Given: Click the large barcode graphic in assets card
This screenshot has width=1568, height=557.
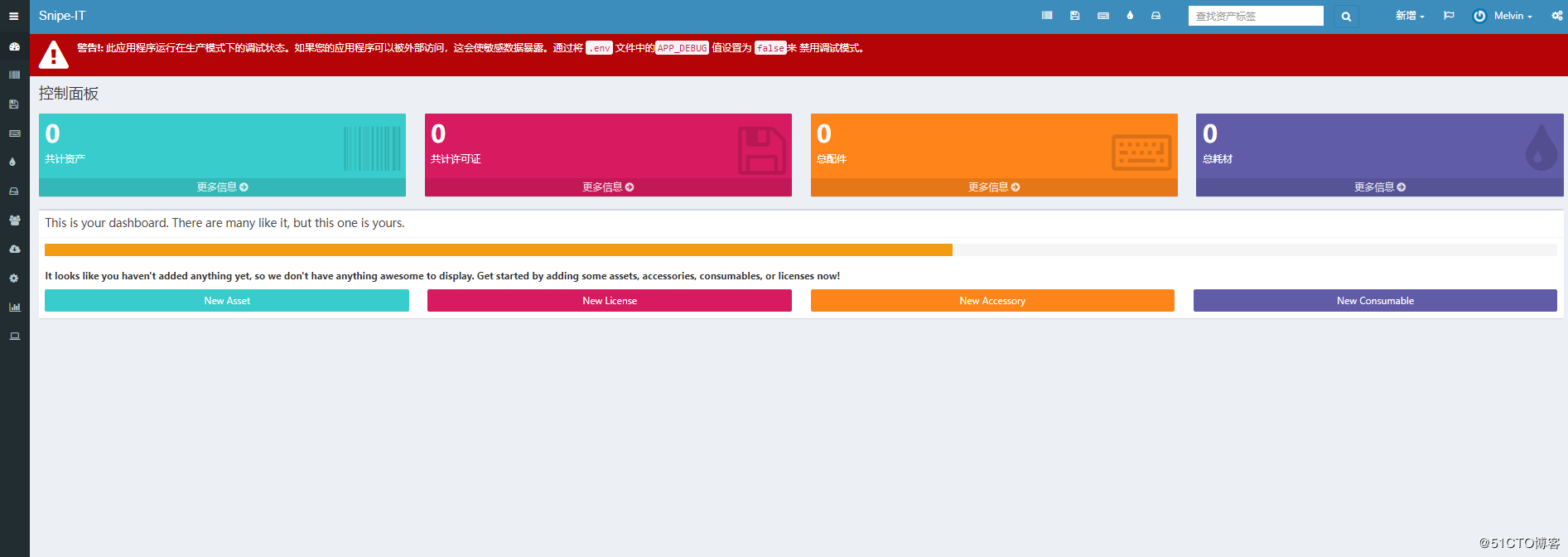Looking at the screenshot, I should (372, 148).
